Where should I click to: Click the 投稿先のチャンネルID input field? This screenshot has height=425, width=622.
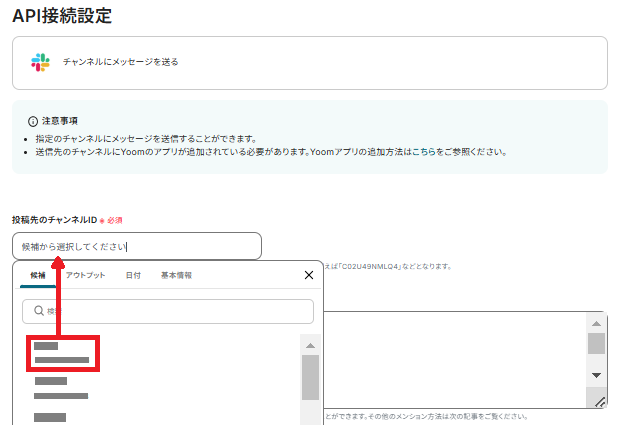click(137, 246)
